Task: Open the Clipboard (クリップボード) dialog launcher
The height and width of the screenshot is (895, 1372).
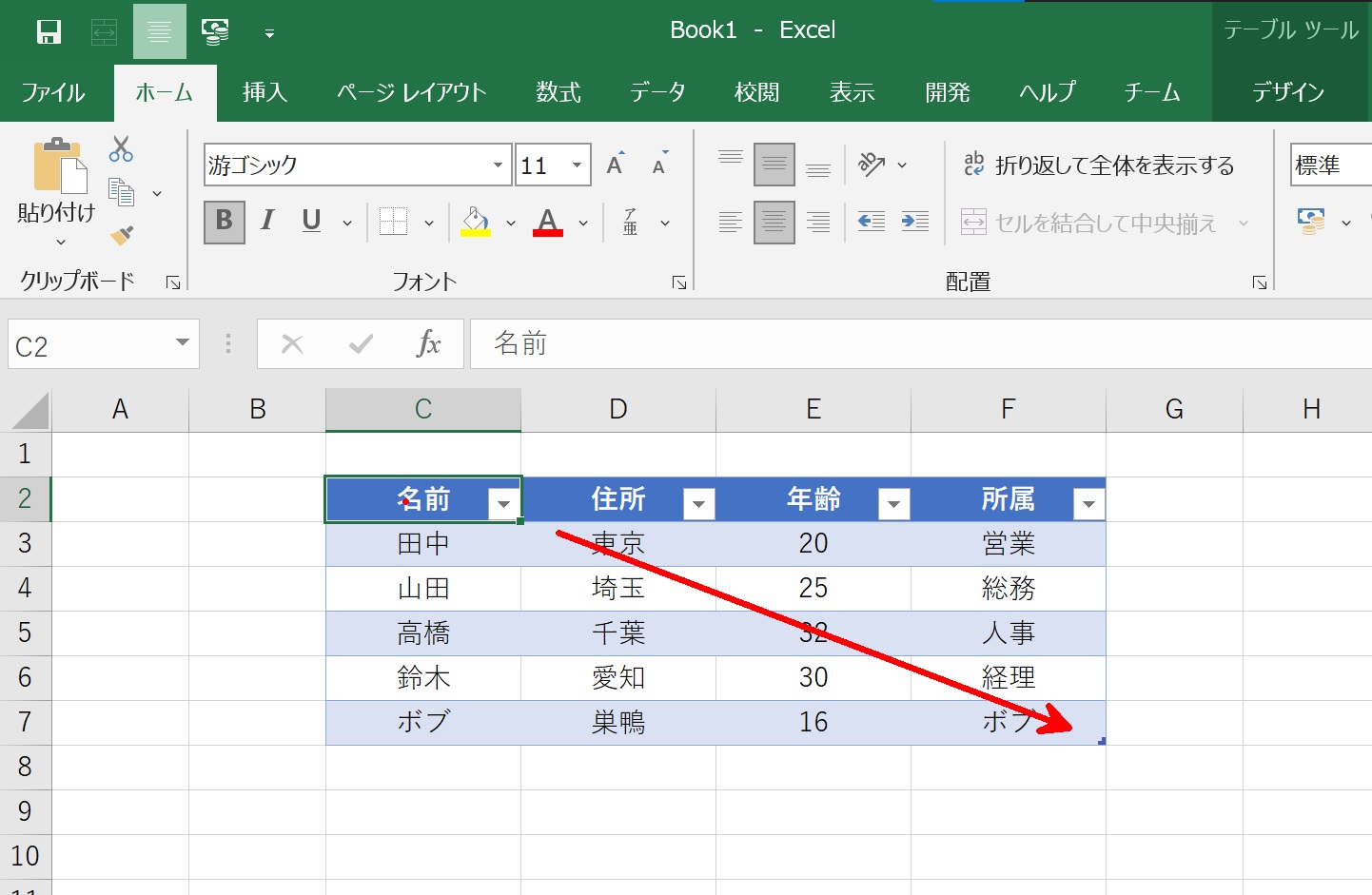Action: (x=173, y=282)
